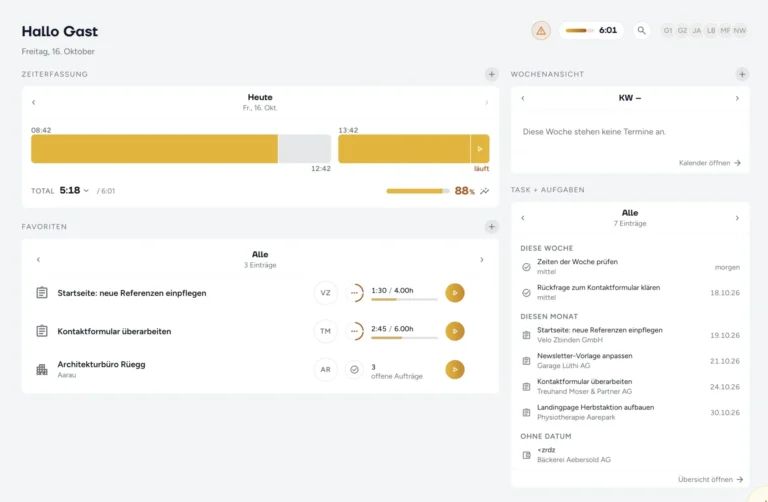Open task Newsletter-Vorlage anpassen
Image resolution: width=768 pixels, height=502 pixels.
[x=630, y=361]
